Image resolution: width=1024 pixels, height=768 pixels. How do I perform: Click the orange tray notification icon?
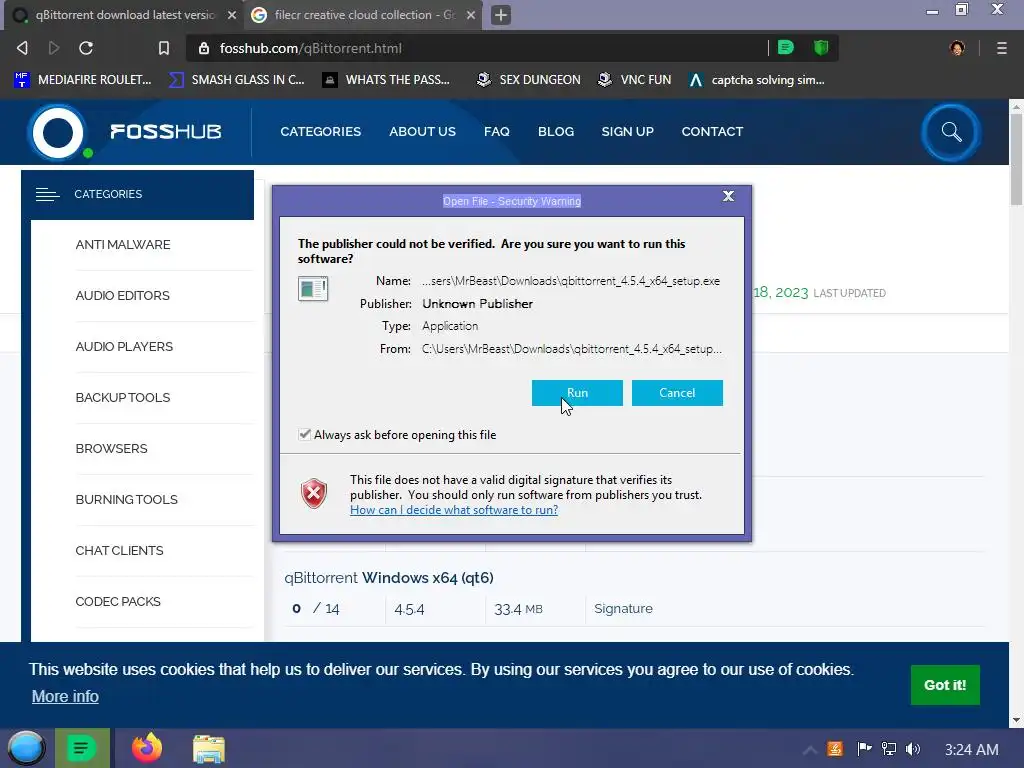[x=835, y=749]
